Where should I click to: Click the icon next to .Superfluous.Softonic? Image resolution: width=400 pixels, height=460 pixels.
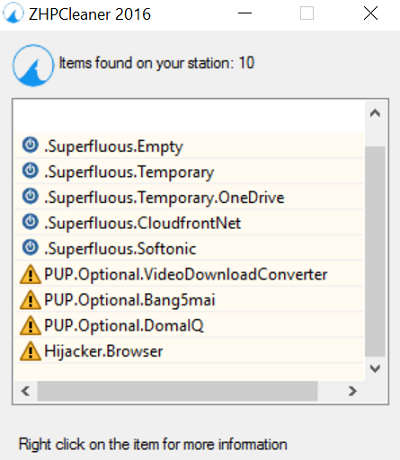tap(30, 248)
